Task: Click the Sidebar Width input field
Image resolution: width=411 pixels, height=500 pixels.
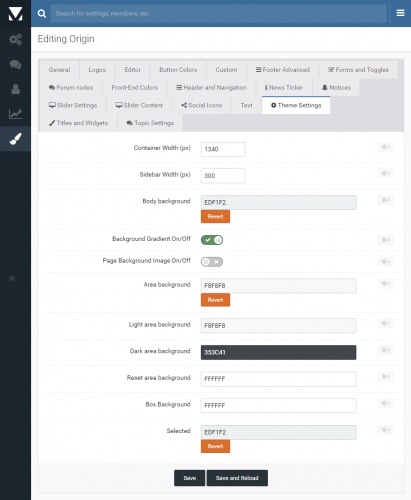Action: pyautogui.click(x=223, y=176)
